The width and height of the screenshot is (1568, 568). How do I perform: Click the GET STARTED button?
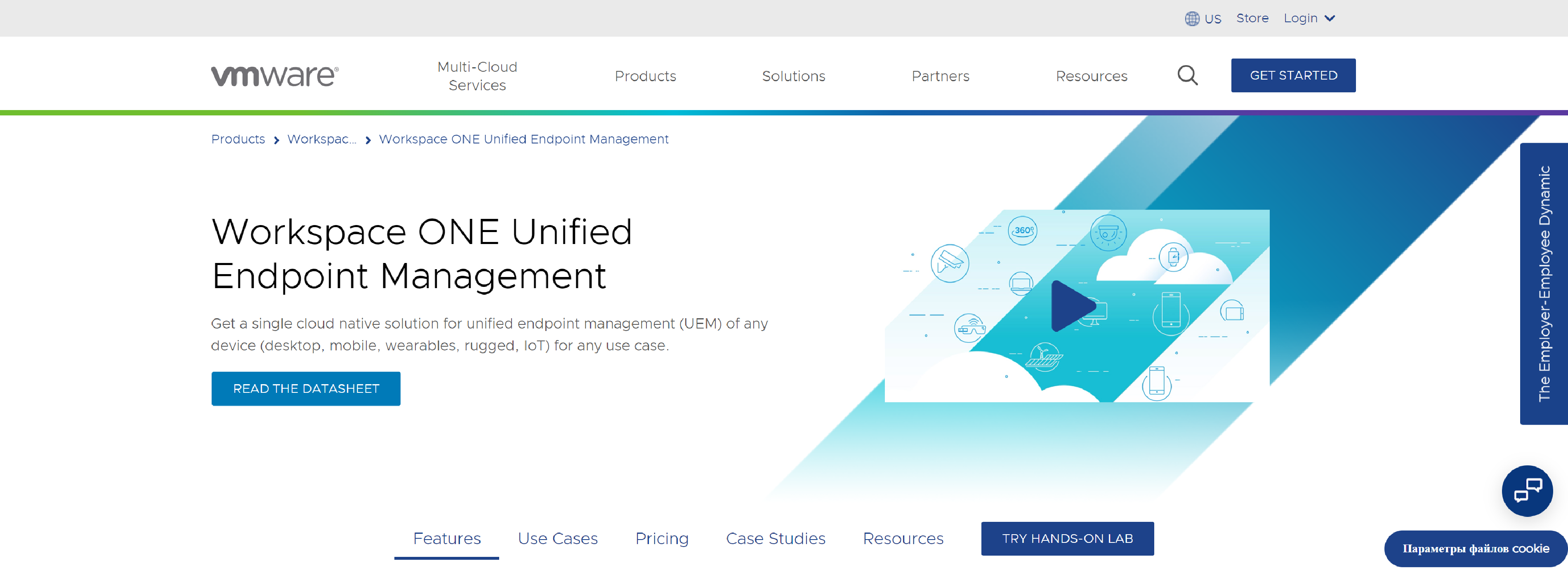1293,75
